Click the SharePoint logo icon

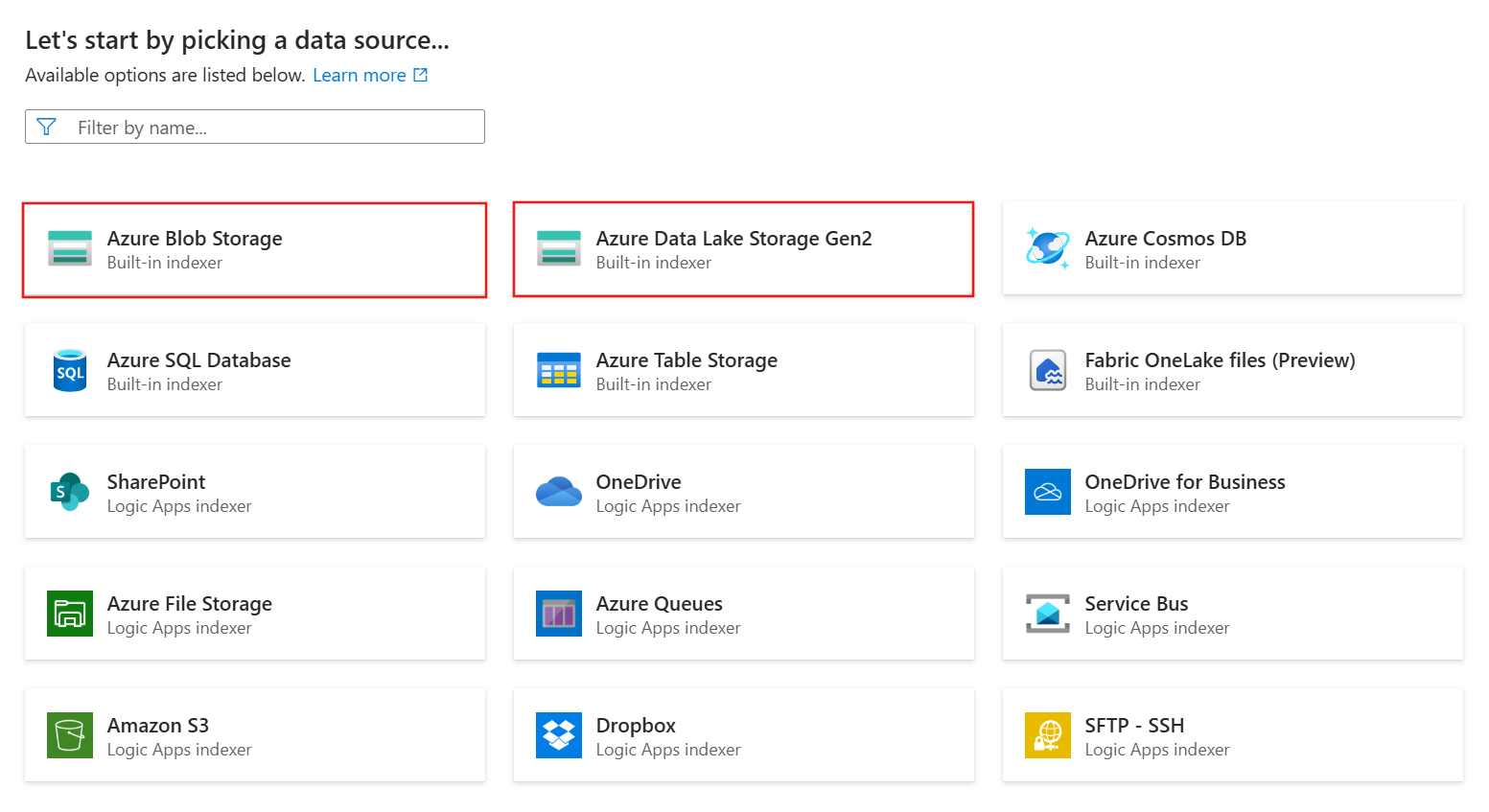tap(70, 492)
